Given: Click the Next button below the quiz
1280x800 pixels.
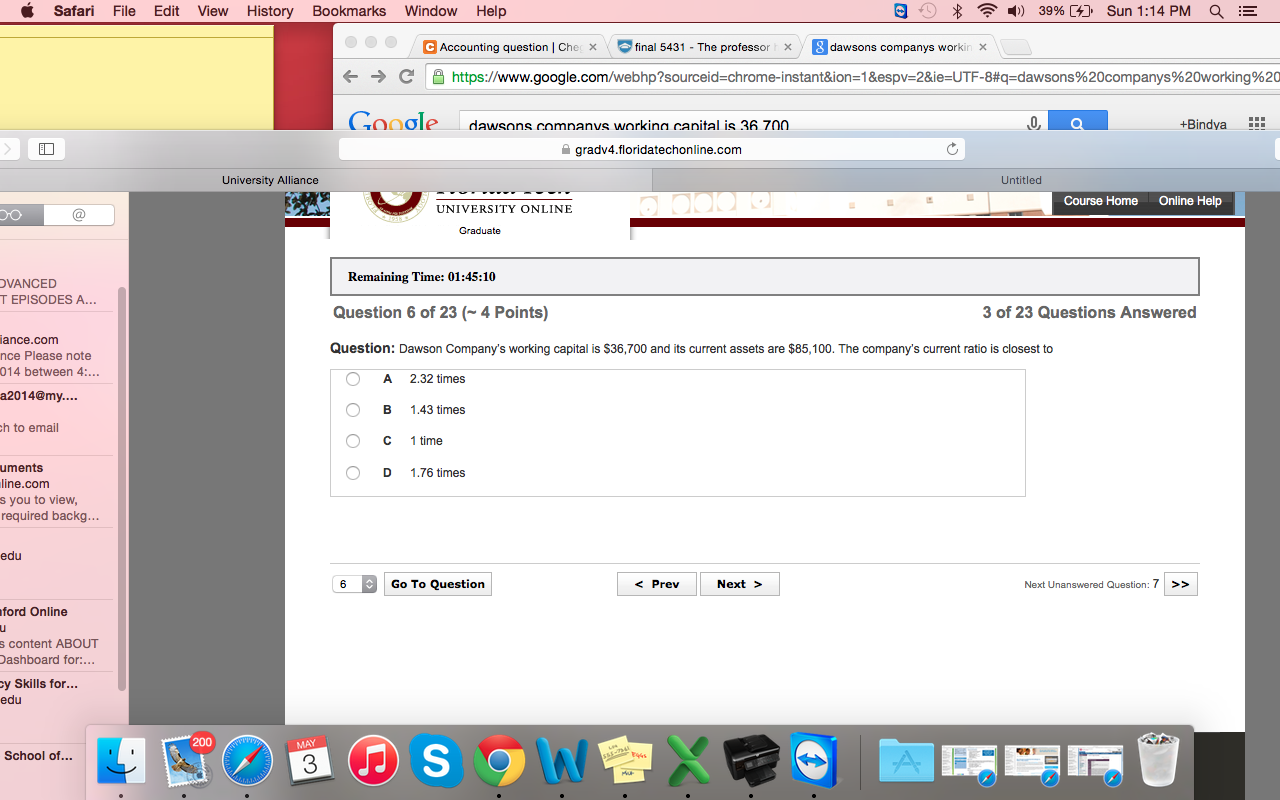Looking at the screenshot, I should [739, 583].
